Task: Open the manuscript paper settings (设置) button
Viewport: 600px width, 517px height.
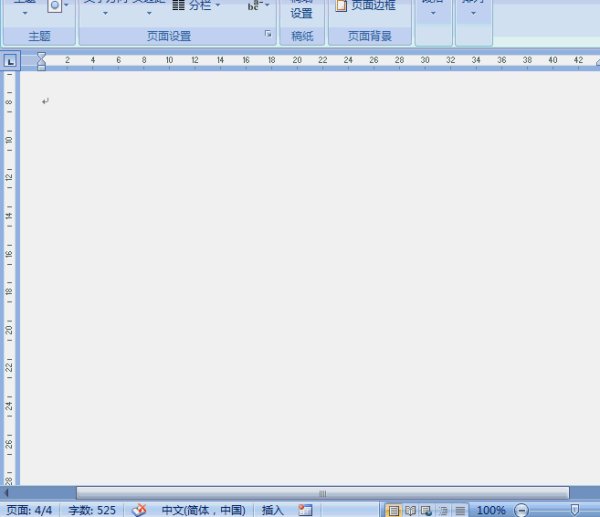Action: pos(302,11)
